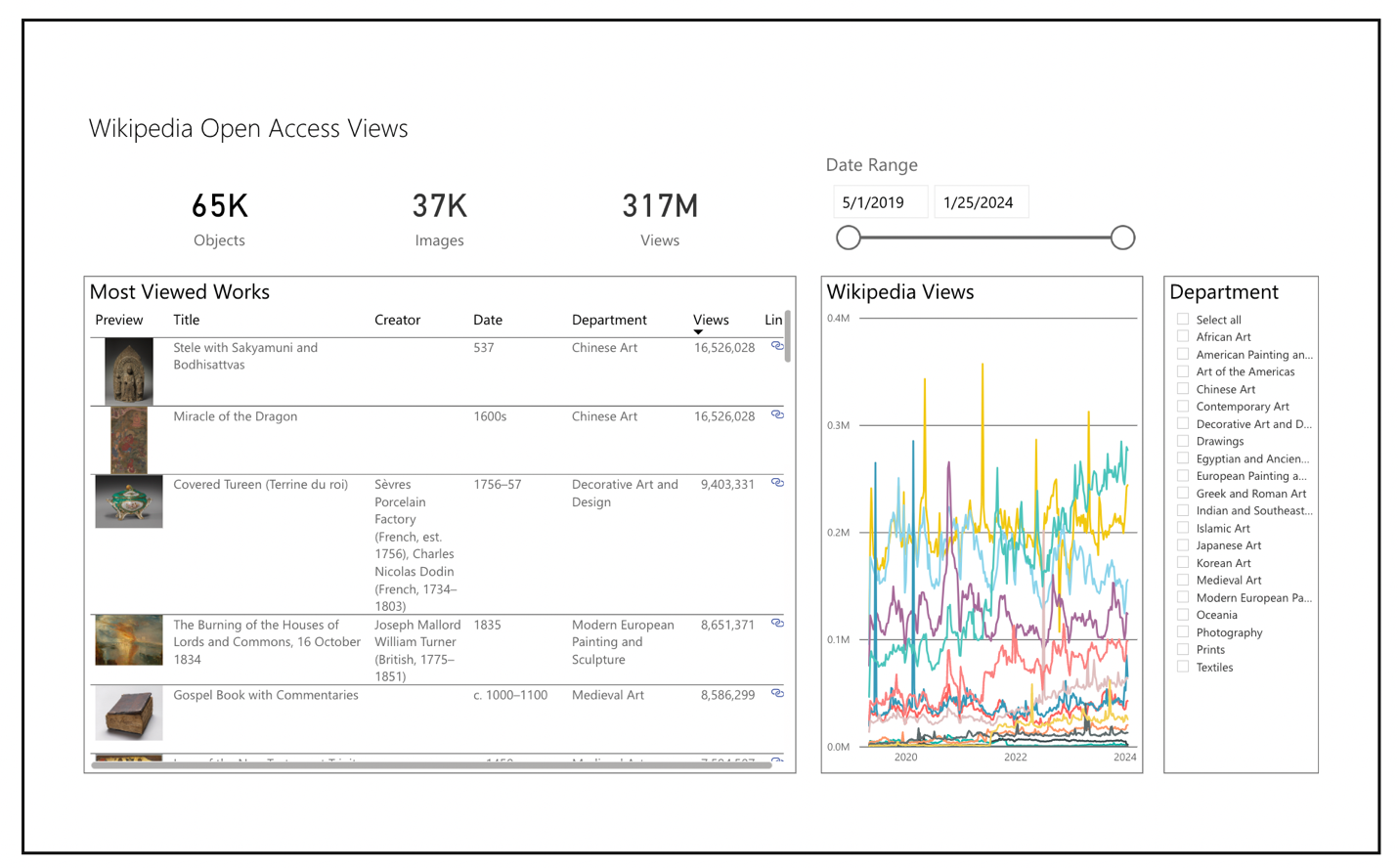Viewport: 1398px width, 868px height.
Task: Open the Stele with Sakyamuni thumbnail
Action: 129,371
